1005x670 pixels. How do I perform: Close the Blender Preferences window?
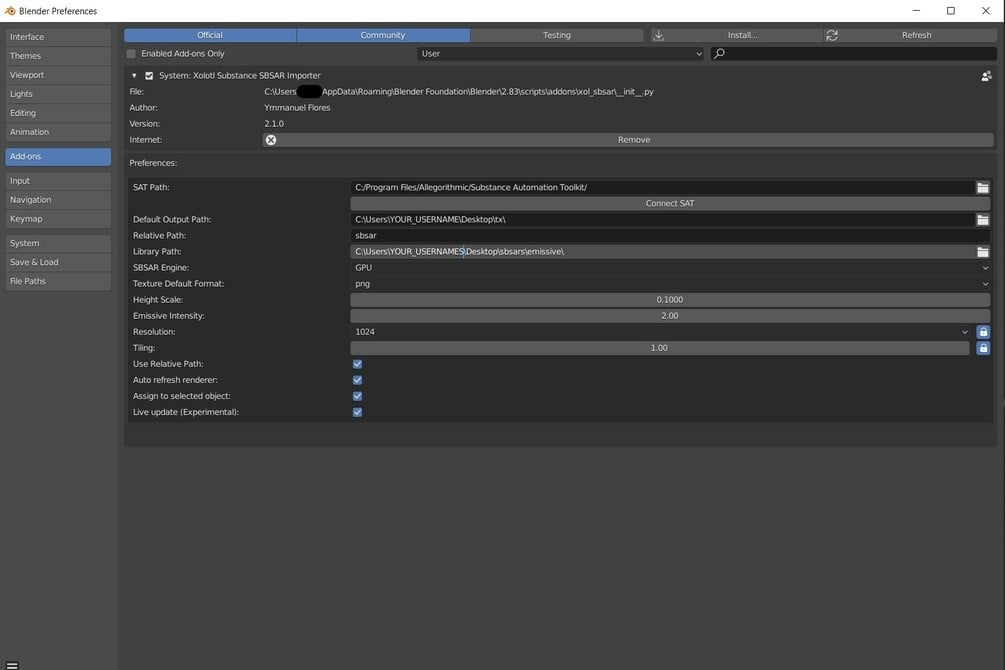986,11
